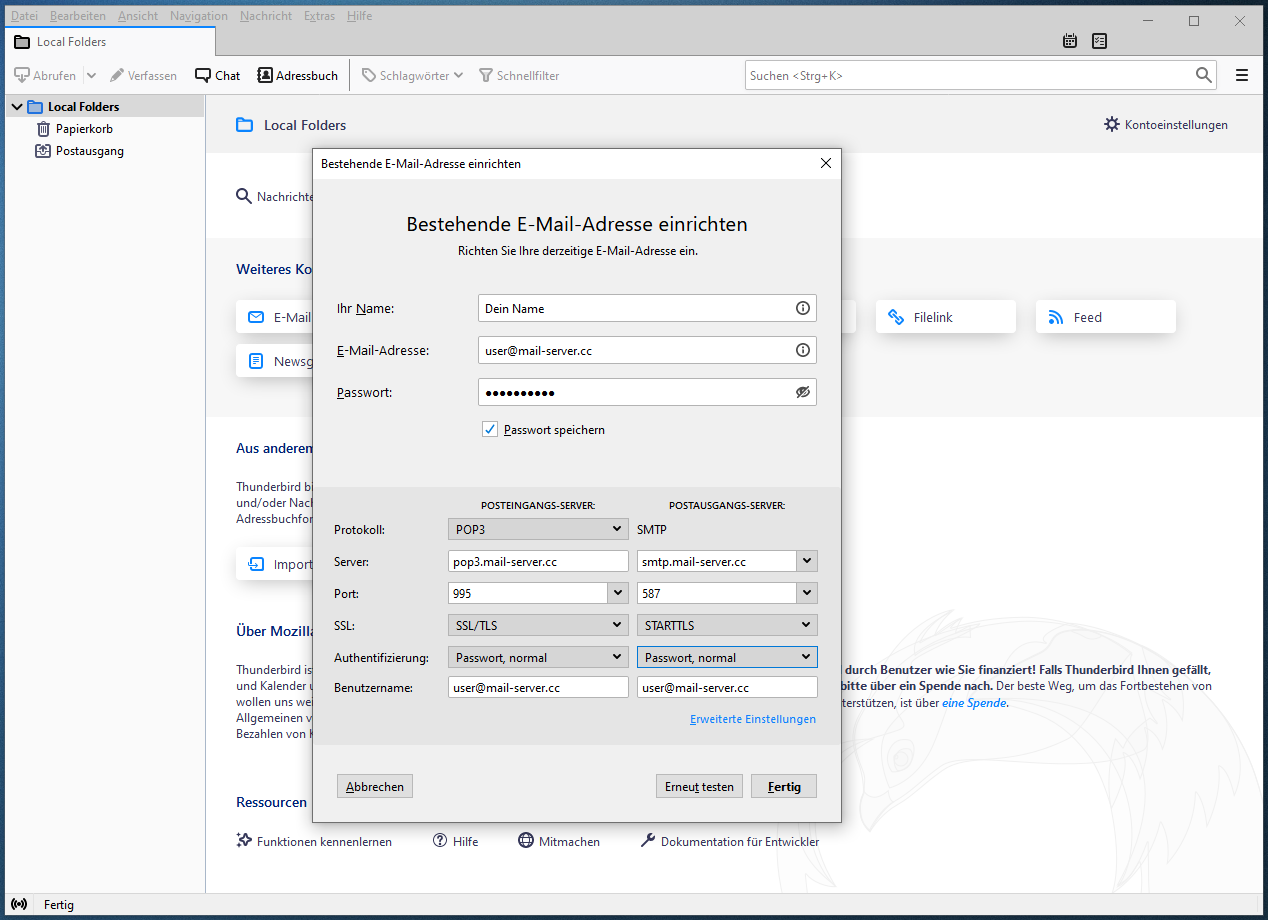Open the Chat toolbar button
1268x920 pixels.
pos(217,75)
